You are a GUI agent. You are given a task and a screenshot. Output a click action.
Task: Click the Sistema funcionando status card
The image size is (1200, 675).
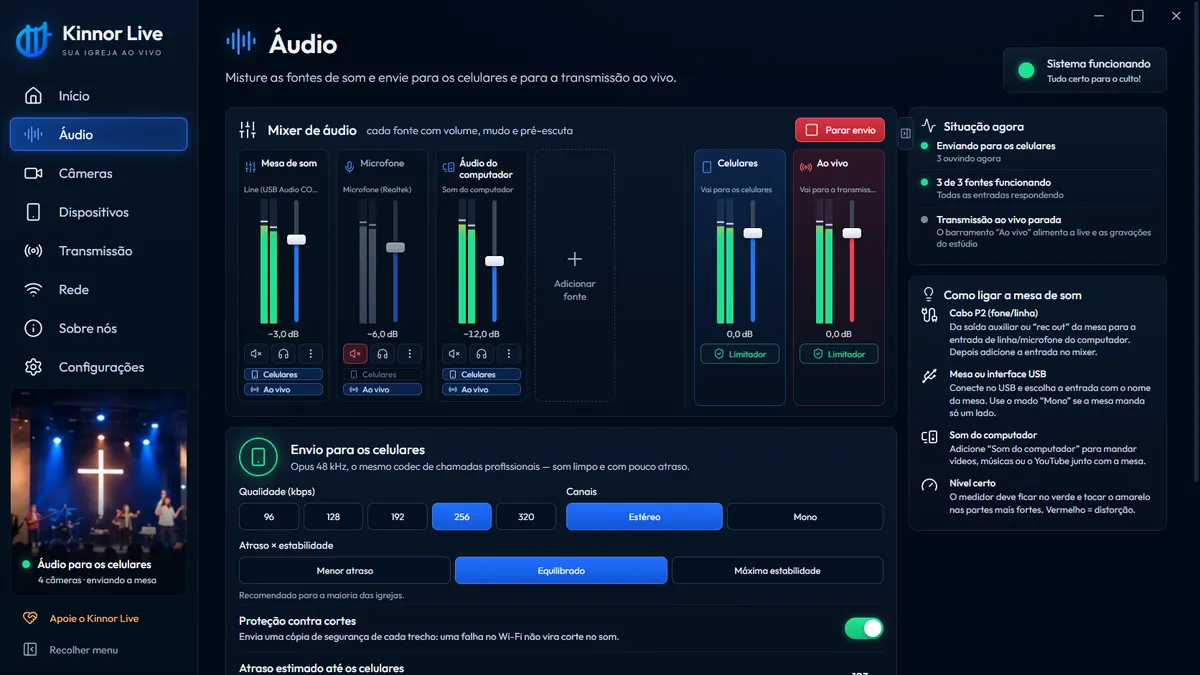pyautogui.click(x=1085, y=70)
